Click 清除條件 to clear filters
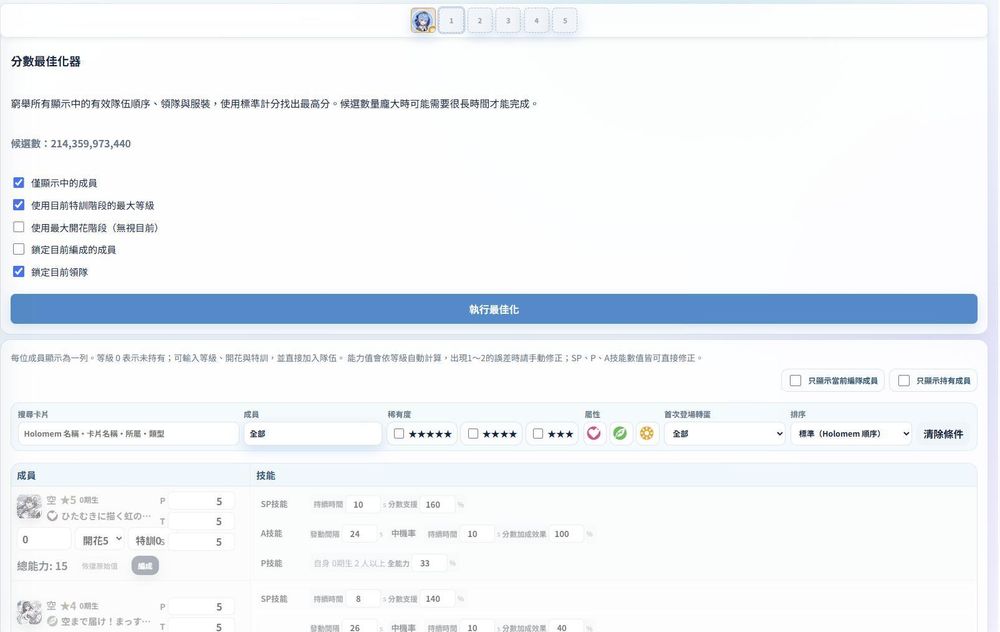 click(943, 434)
